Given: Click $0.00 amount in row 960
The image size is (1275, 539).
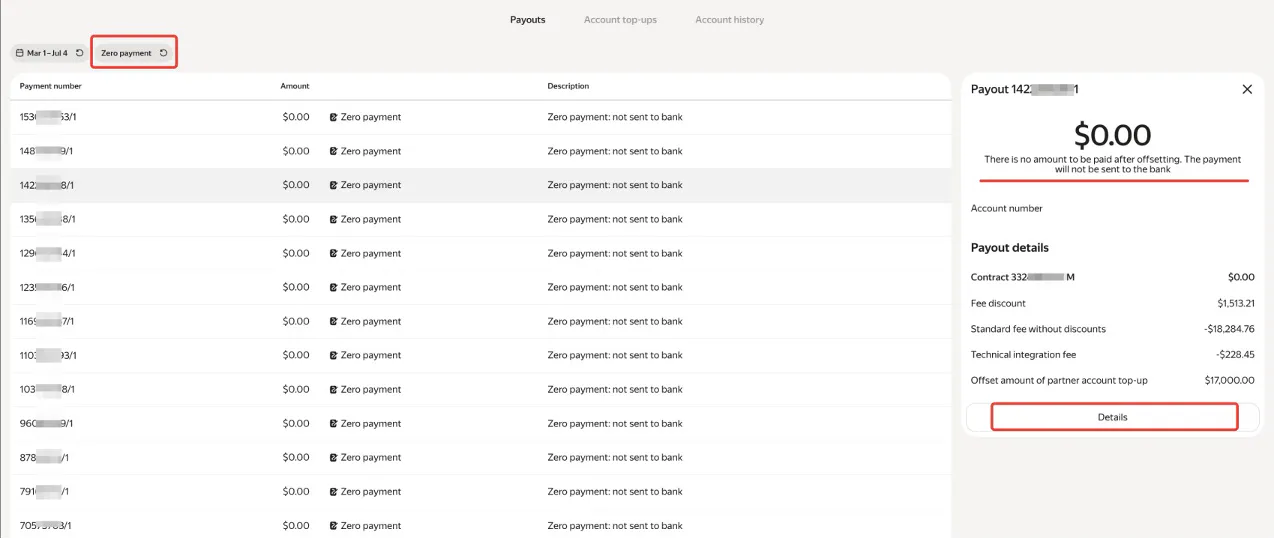Looking at the screenshot, I should click(296, 423).
